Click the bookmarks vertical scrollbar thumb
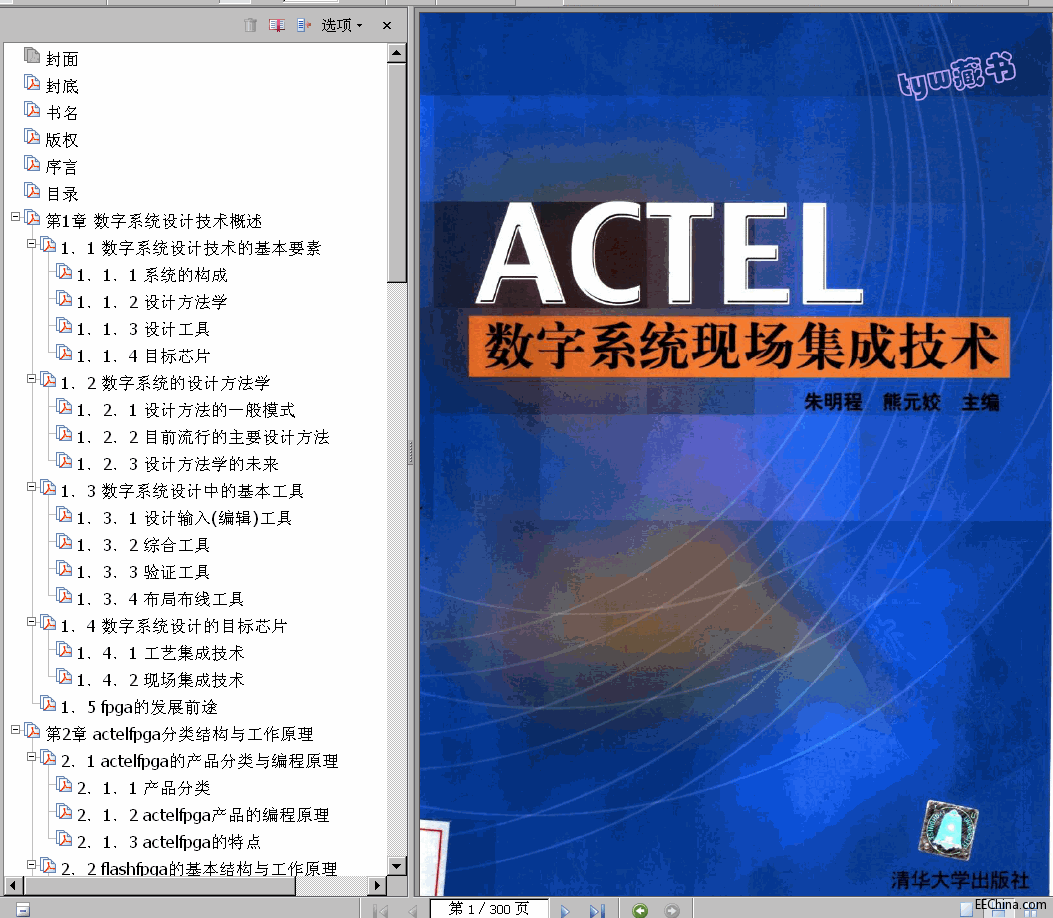Image resolution: width=1053 pixels, height=918 pixels. click(x=397, y=173)
